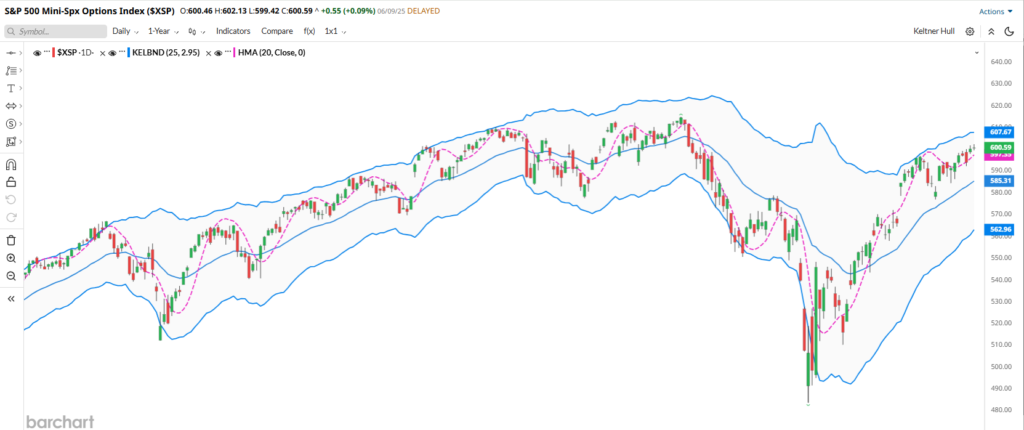Expand the 1-Year period dropdown
Image resolution: width=1024 pixels, height=430 pixels.
coord(163,31)
